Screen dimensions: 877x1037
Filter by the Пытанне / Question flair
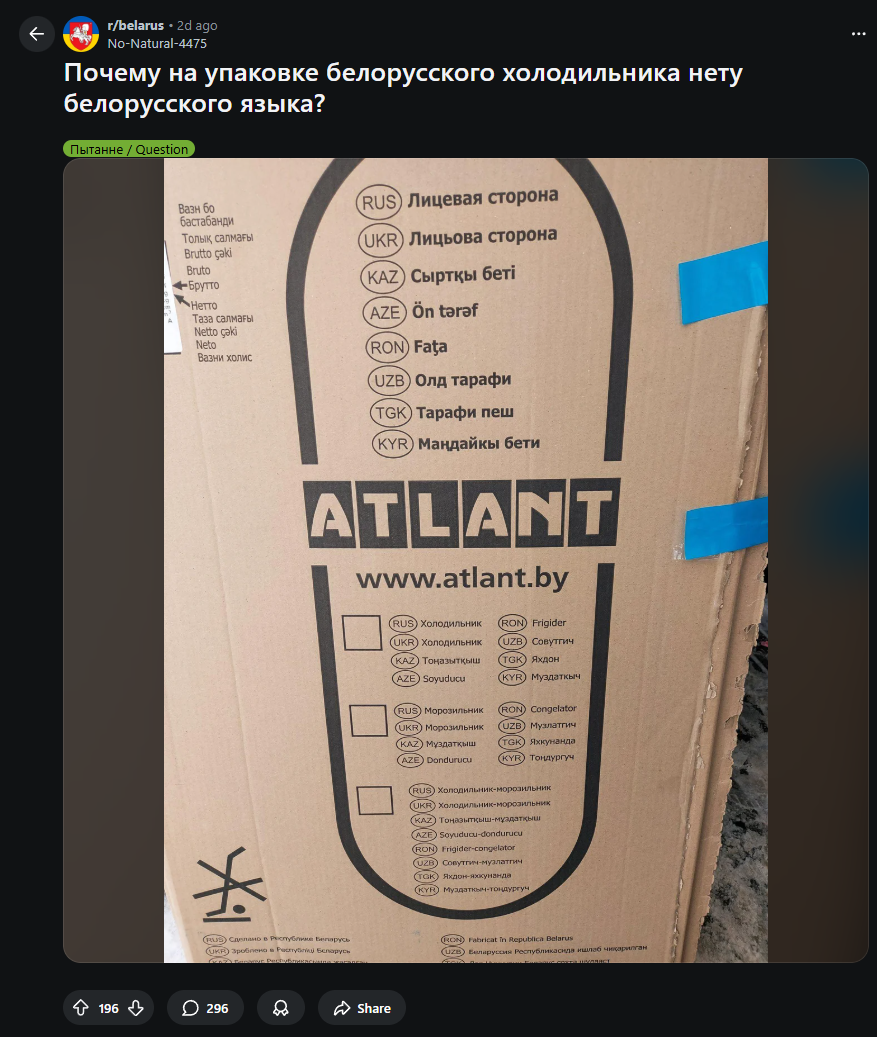click(129, 149)
